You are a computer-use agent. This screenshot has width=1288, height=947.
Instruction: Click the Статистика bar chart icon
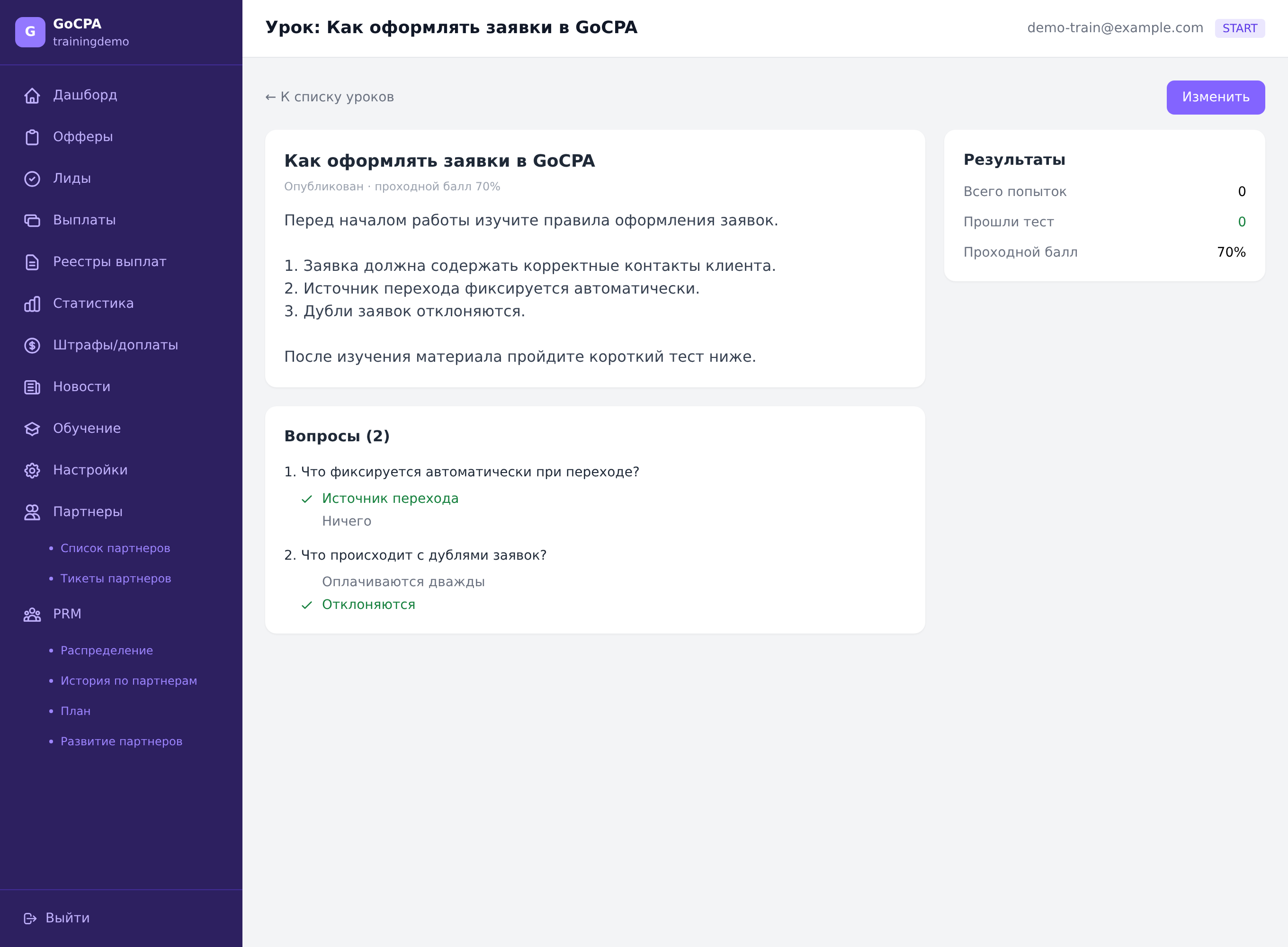coord(32,304)
